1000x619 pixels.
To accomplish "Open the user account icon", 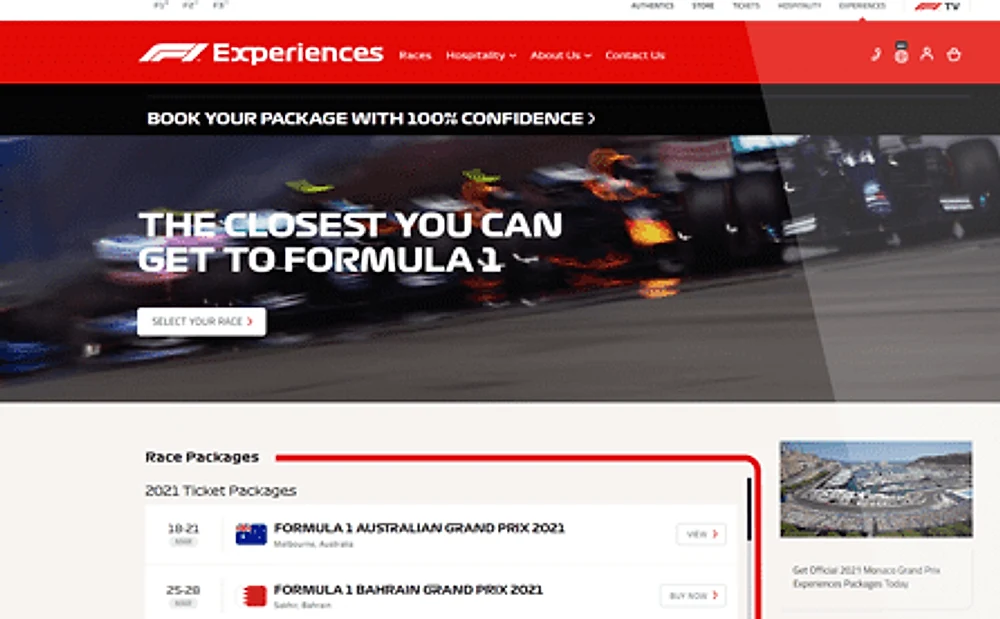I will (x=927, y=54).
